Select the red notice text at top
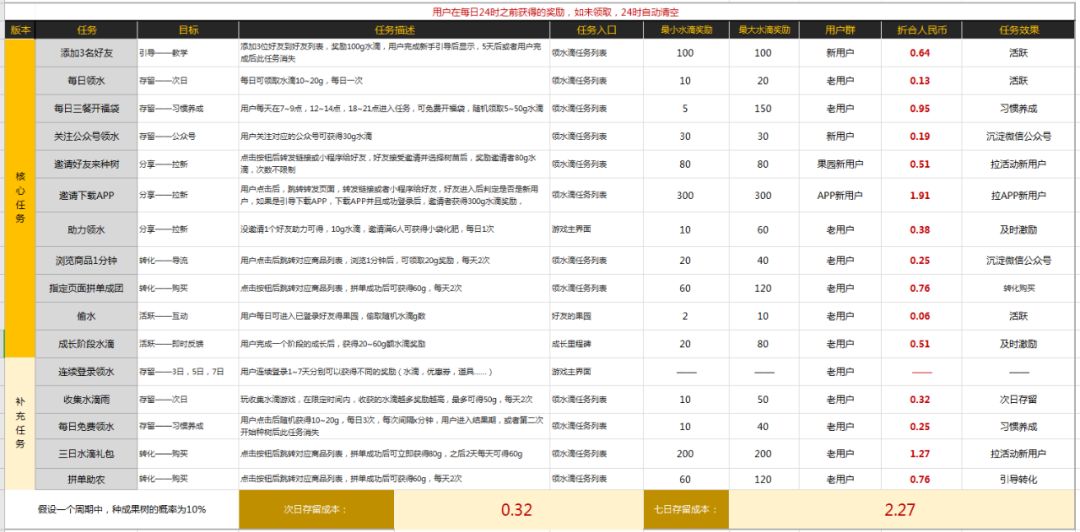1080x532 pixels. coord(557,12)
